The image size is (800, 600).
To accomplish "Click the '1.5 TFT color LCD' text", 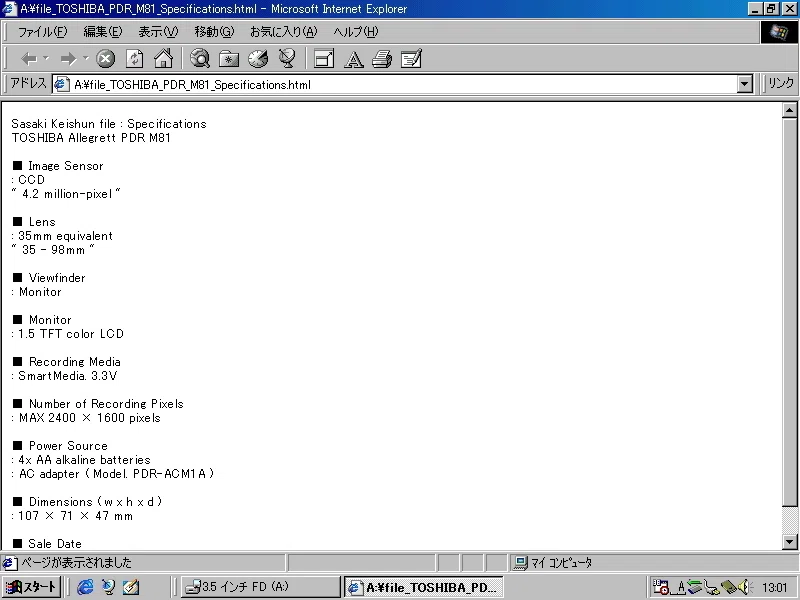I will [71, 334].
